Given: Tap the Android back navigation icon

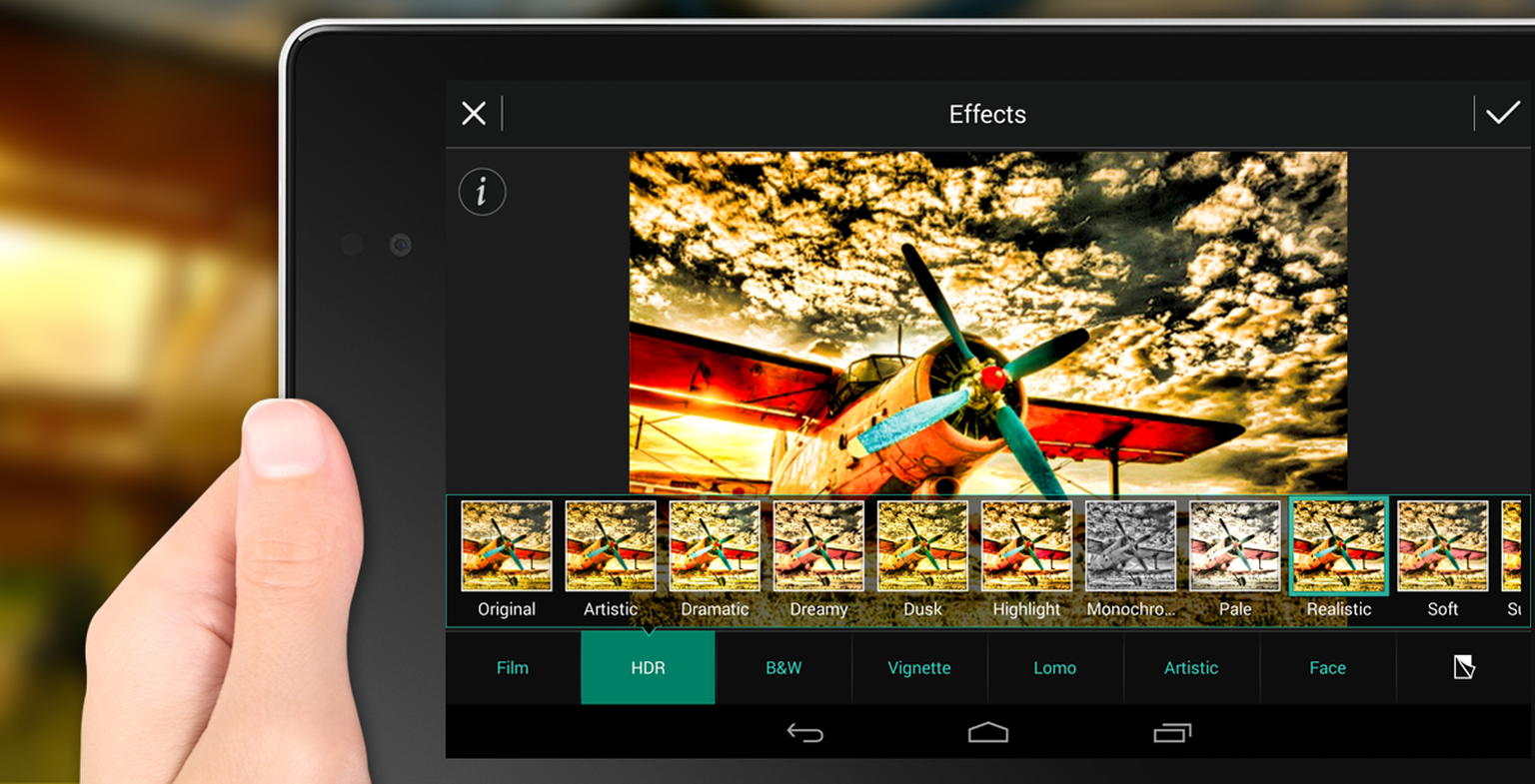Looking at the screenshot, I should (x=804, y=733).
